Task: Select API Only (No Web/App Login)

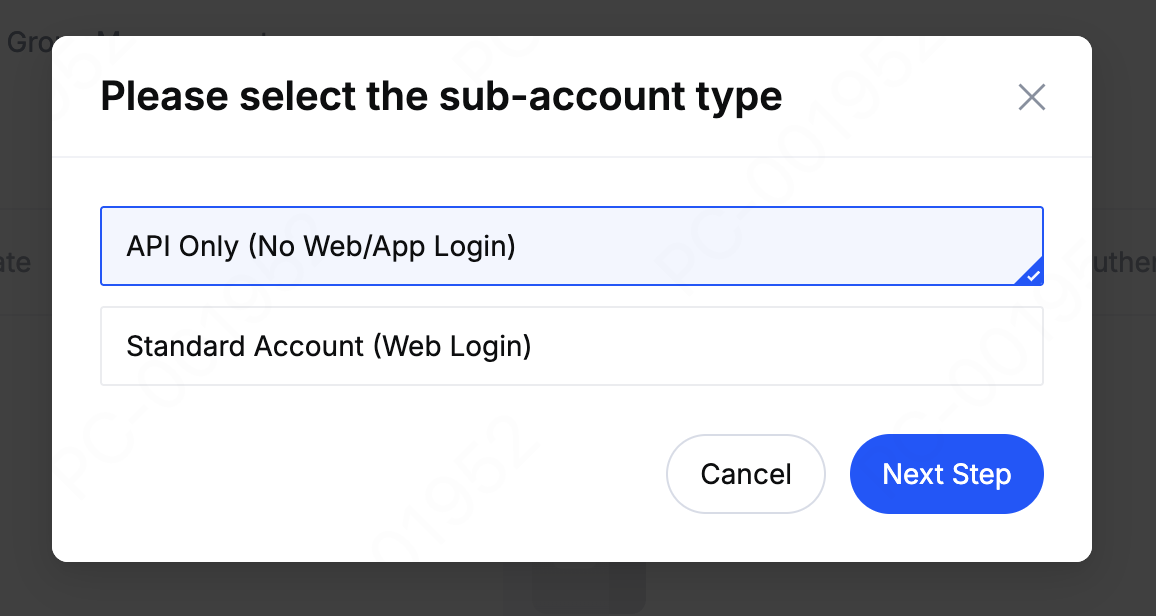Action: 571,246
